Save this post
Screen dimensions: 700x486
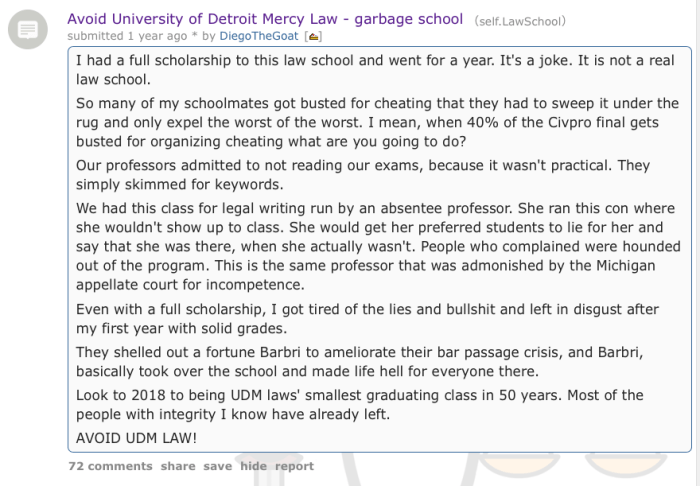(217, 466)
